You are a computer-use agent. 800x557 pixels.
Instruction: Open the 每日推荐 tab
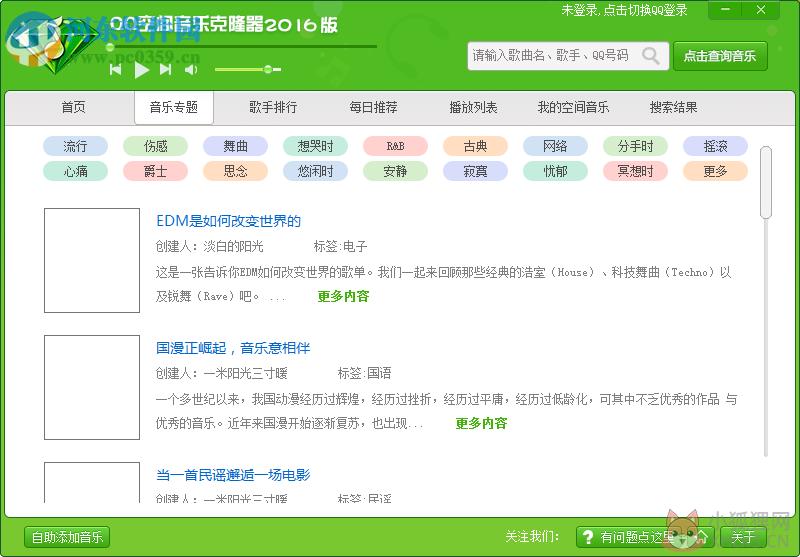tap(373, 107)
